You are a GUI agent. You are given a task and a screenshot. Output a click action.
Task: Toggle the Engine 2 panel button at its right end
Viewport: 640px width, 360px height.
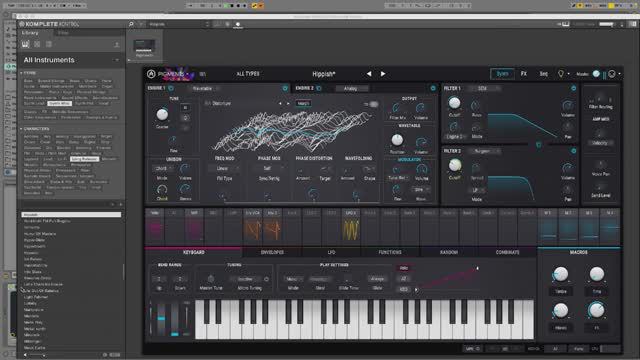(x=433, y=88)
